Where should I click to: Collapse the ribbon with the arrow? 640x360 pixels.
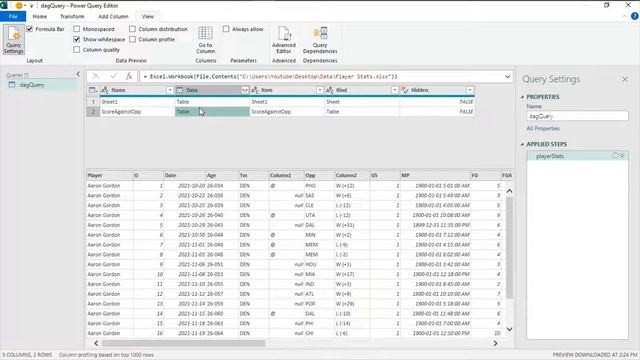point(625,16)
